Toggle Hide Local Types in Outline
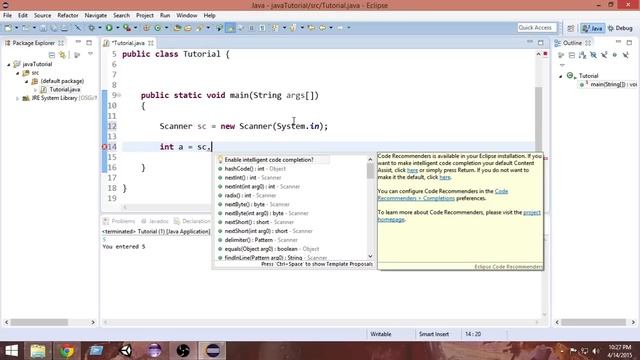Viewport: 640px width, 360px height. (625, 55)
